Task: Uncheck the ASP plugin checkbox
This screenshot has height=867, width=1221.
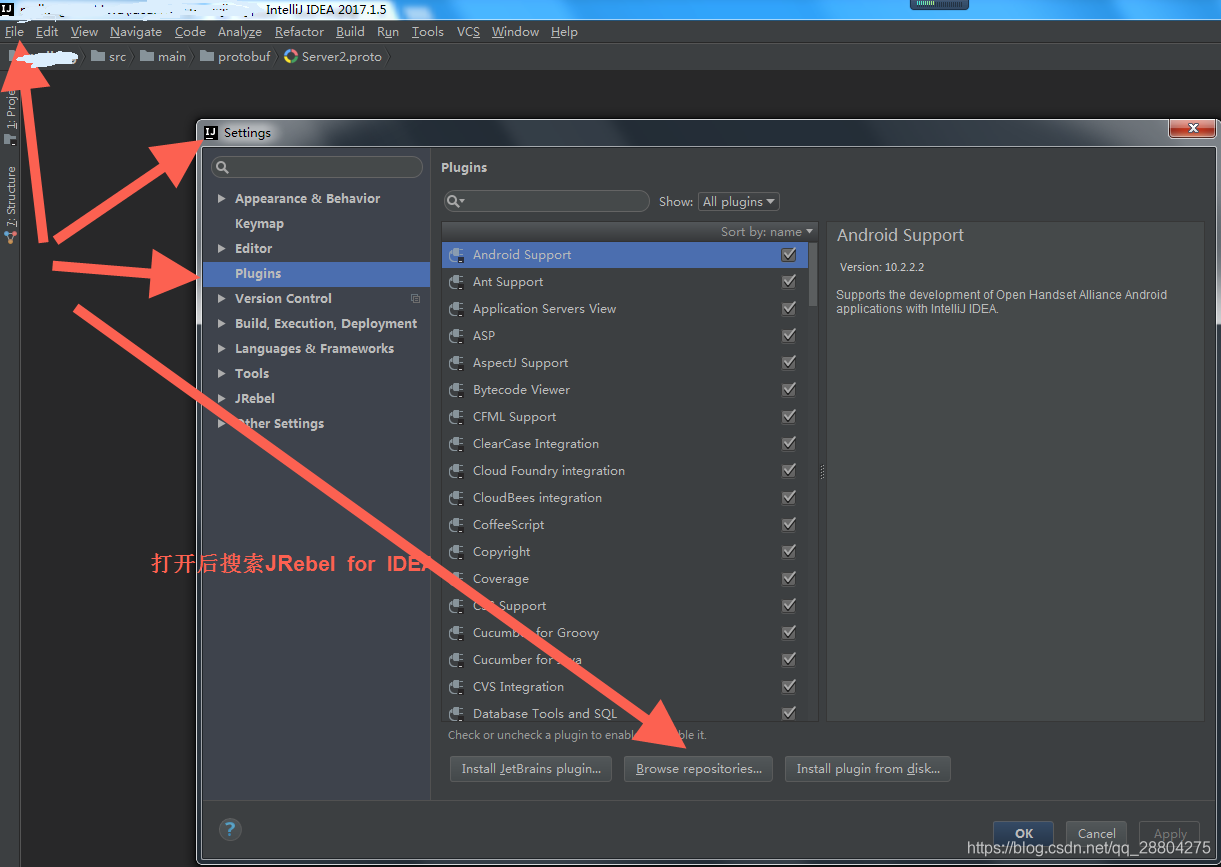Action: click(x=789, y=336)
